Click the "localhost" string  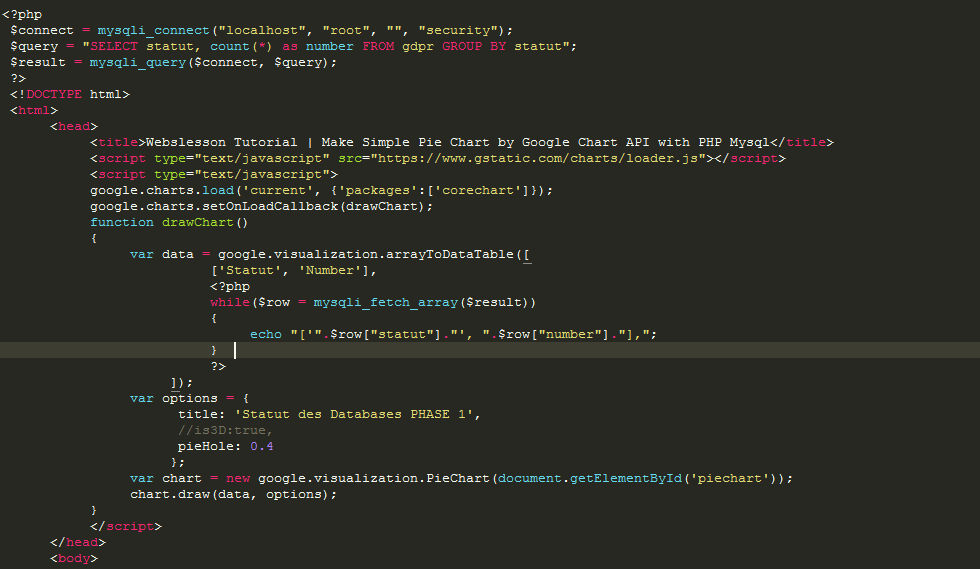click(262, 30)
